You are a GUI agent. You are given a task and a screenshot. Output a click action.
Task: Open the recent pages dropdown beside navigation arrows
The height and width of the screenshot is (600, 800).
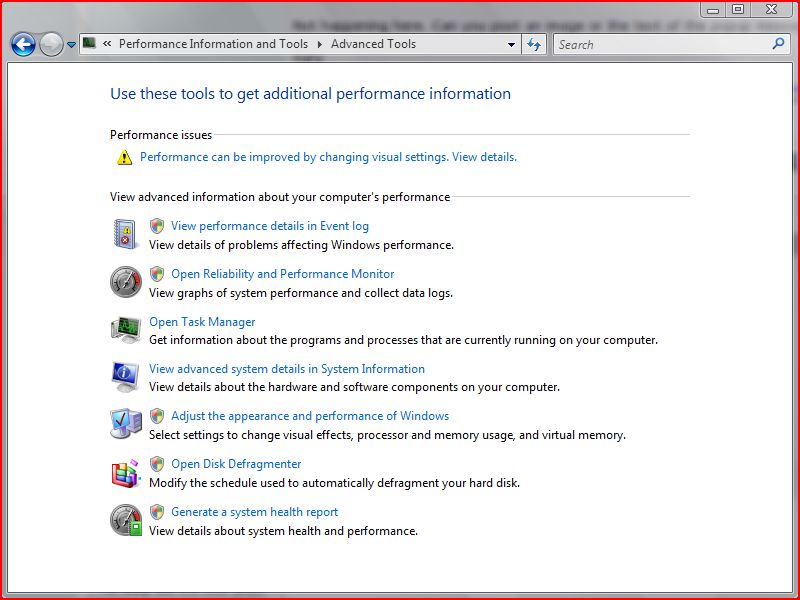(x=71, y=45)
